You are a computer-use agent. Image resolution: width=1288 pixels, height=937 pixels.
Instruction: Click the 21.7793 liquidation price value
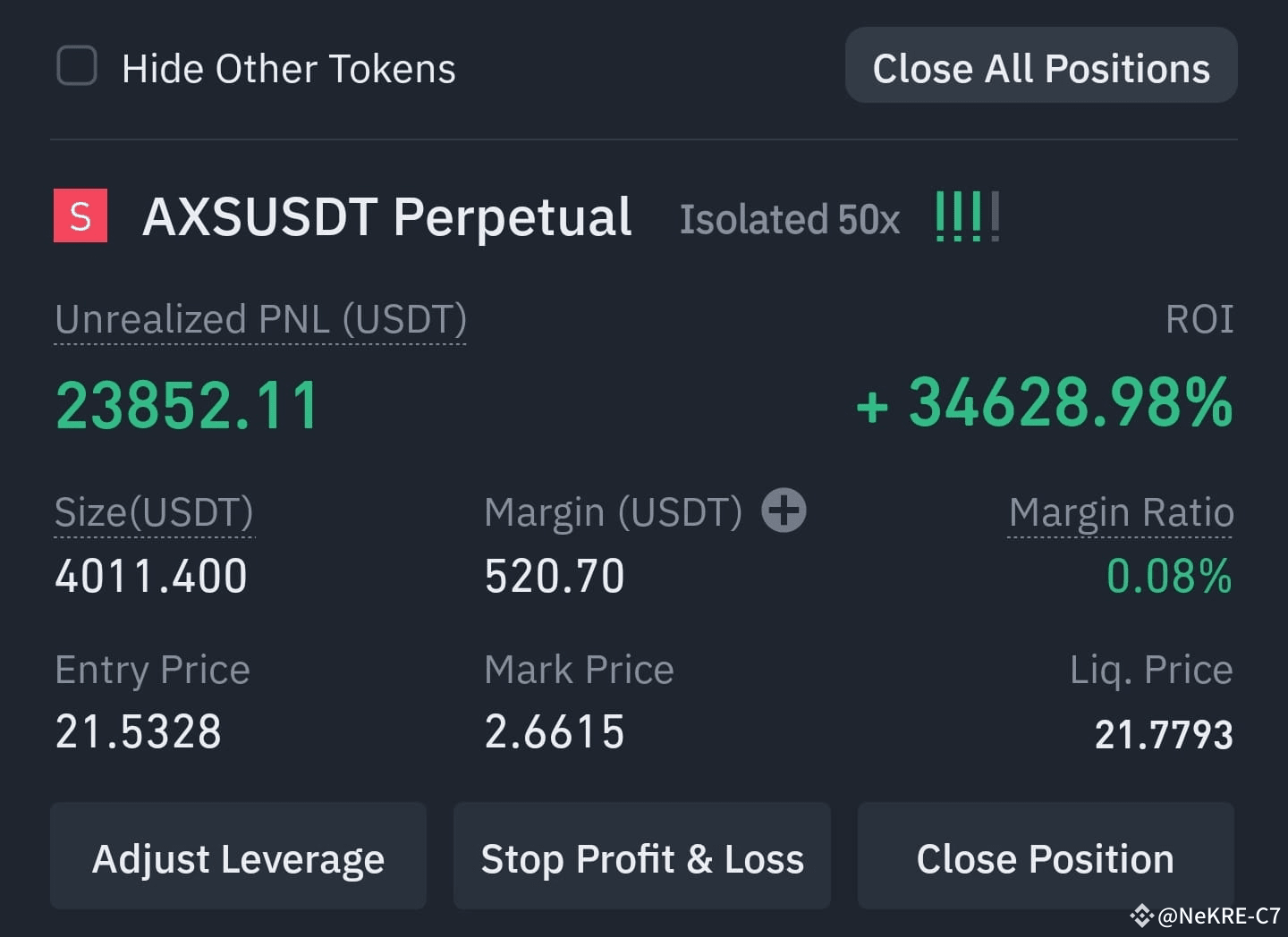coord(1164,735)
